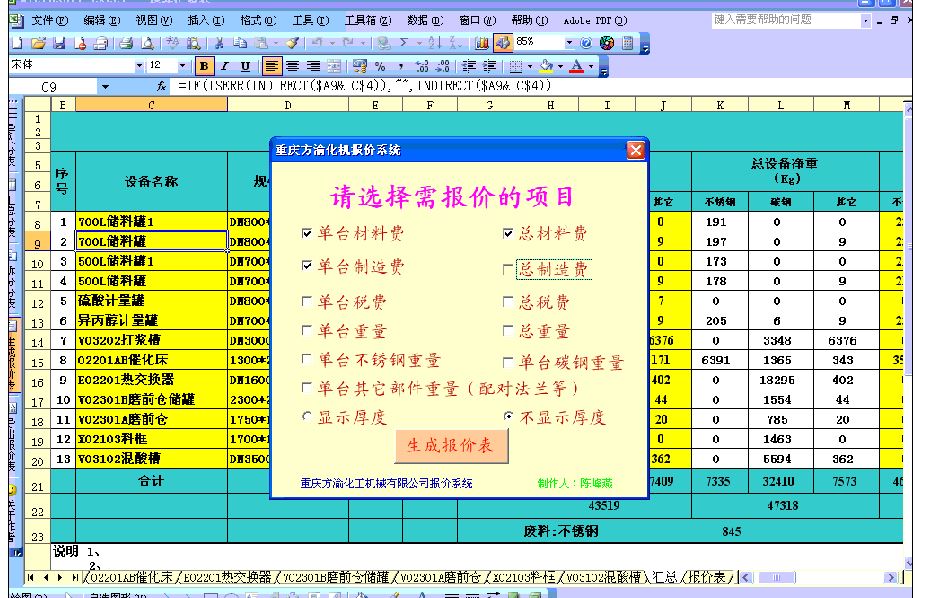Image resolution: width=929 pixels, height=598 pixels.
Task: Cut selection with the scissors icon
Action: (219, 43)
